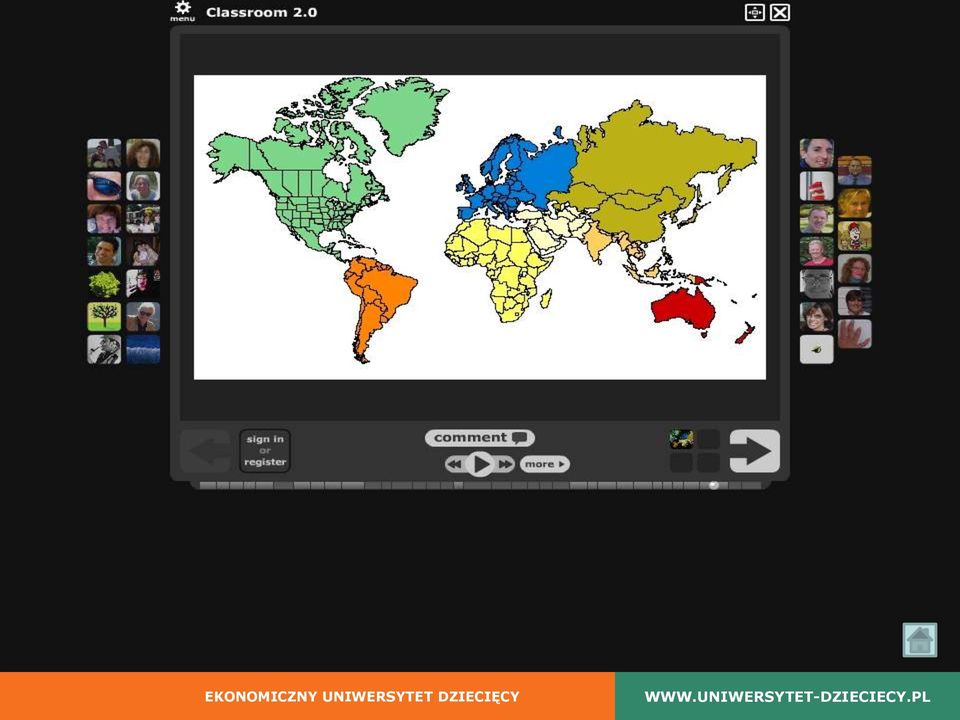
Task: Select the black-and-white pipe smoker avatar
Action: 104,350
